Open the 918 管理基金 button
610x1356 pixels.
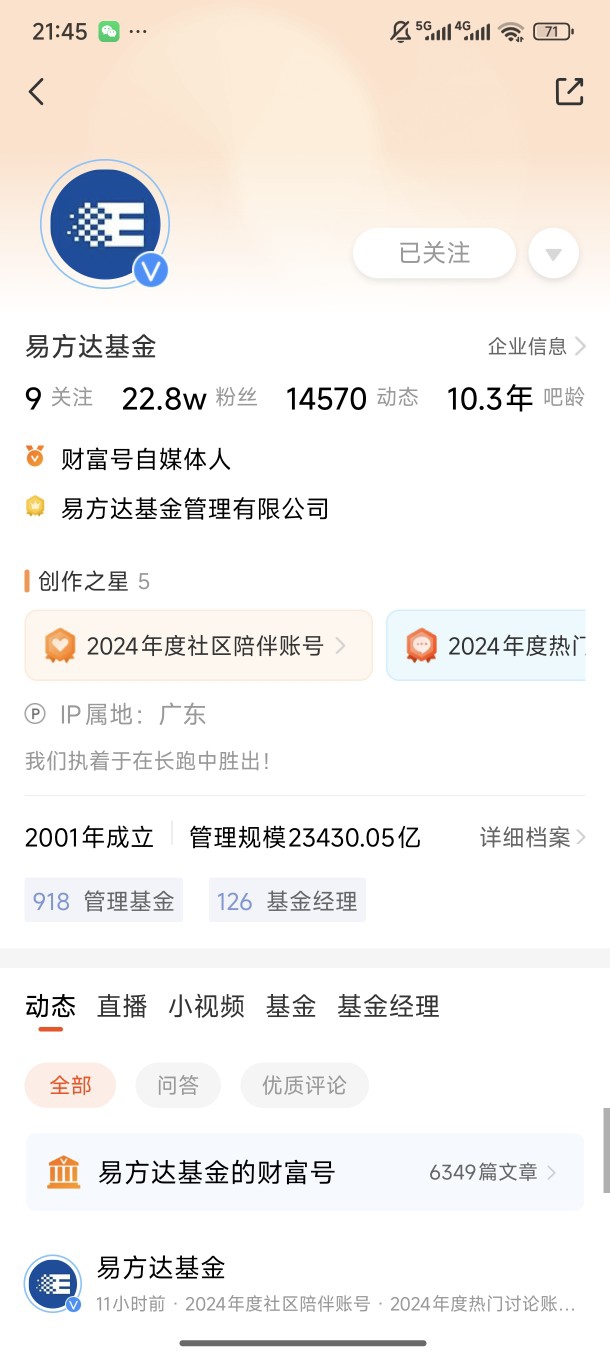point(104,900)
